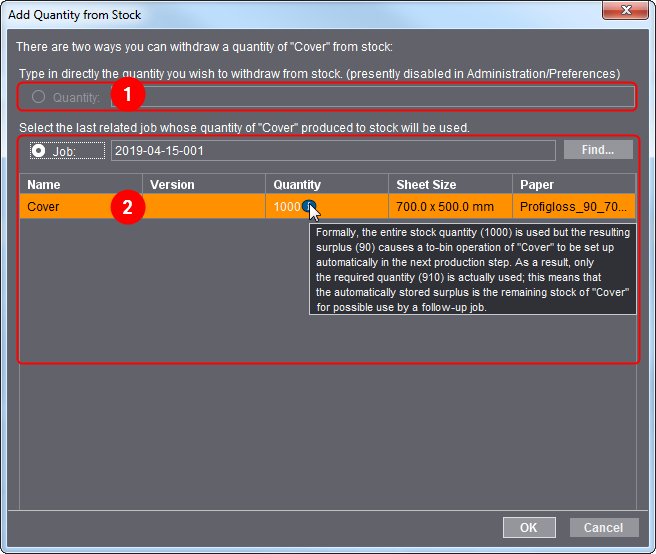Click the Version column header

point(203,185)
